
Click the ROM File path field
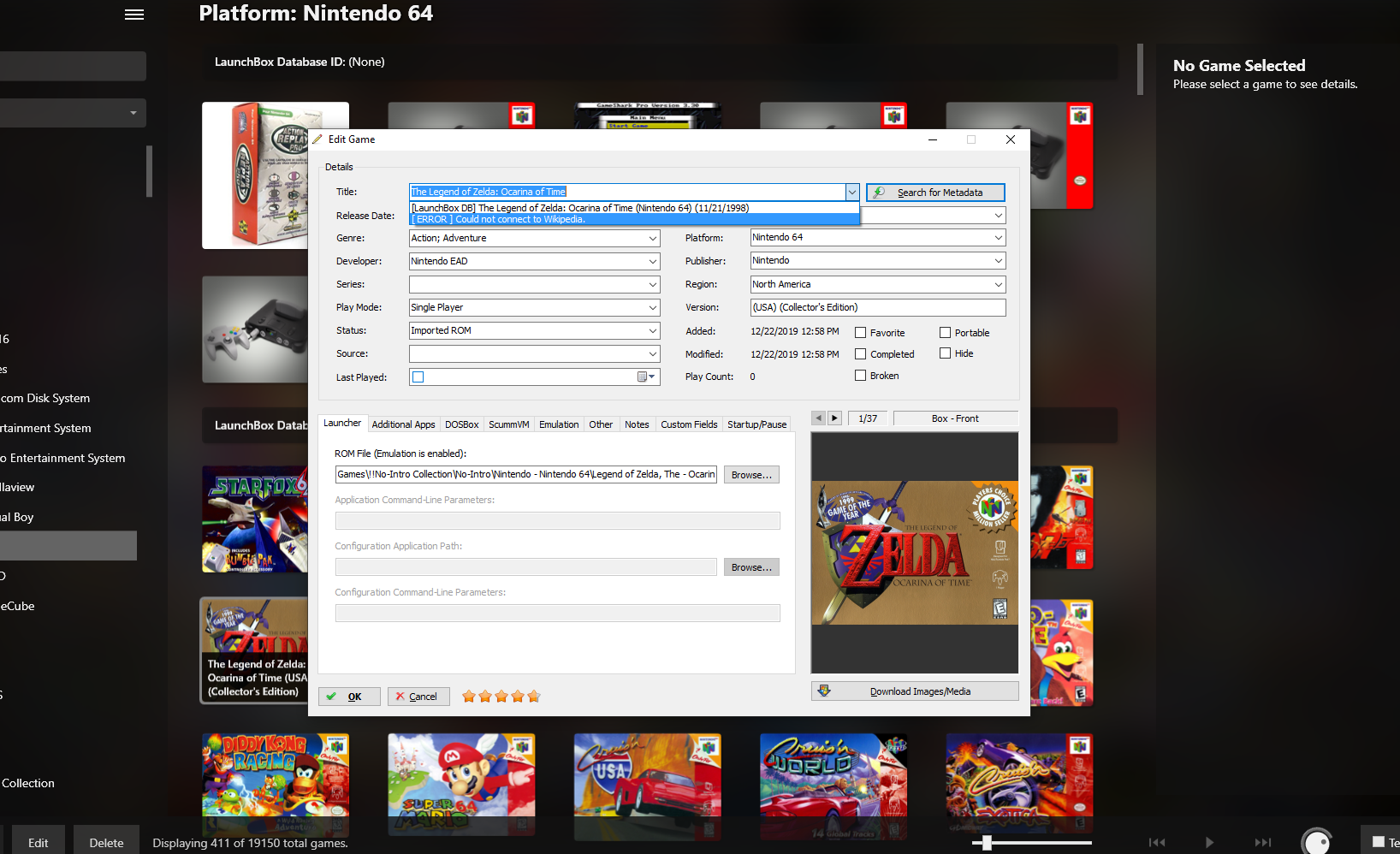point(525,474)
